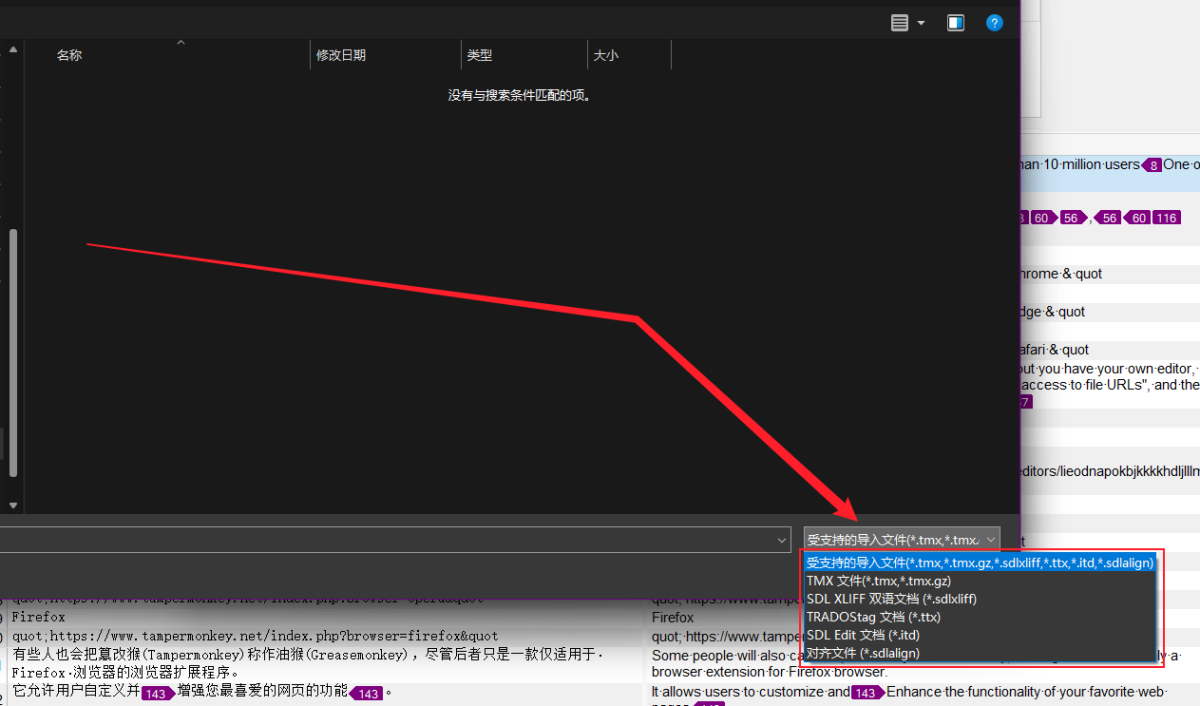This screenshot has height=706, width=1200.
Task: Click the purple tag marker numbered 8
Action: 1152,165
